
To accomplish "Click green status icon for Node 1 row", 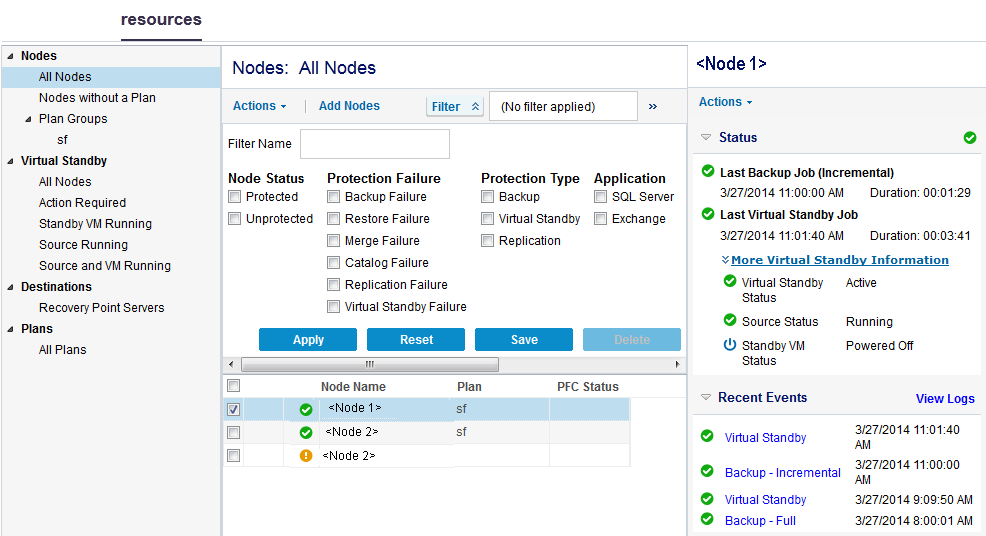I will 306,409.
